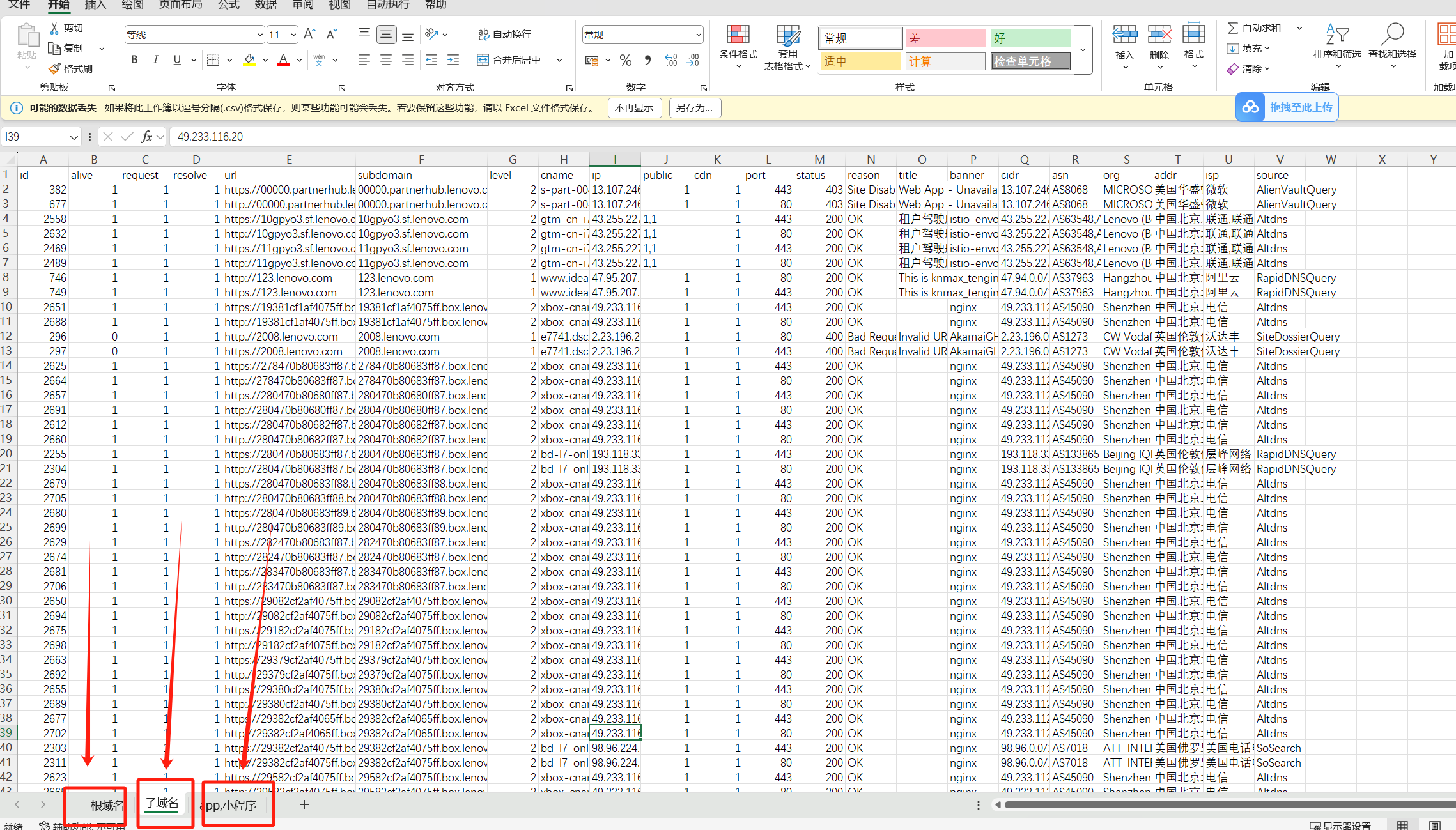Open Sort and Filter (排序和筛选)
The image size is (1456, 830).
click(1337, 46)
